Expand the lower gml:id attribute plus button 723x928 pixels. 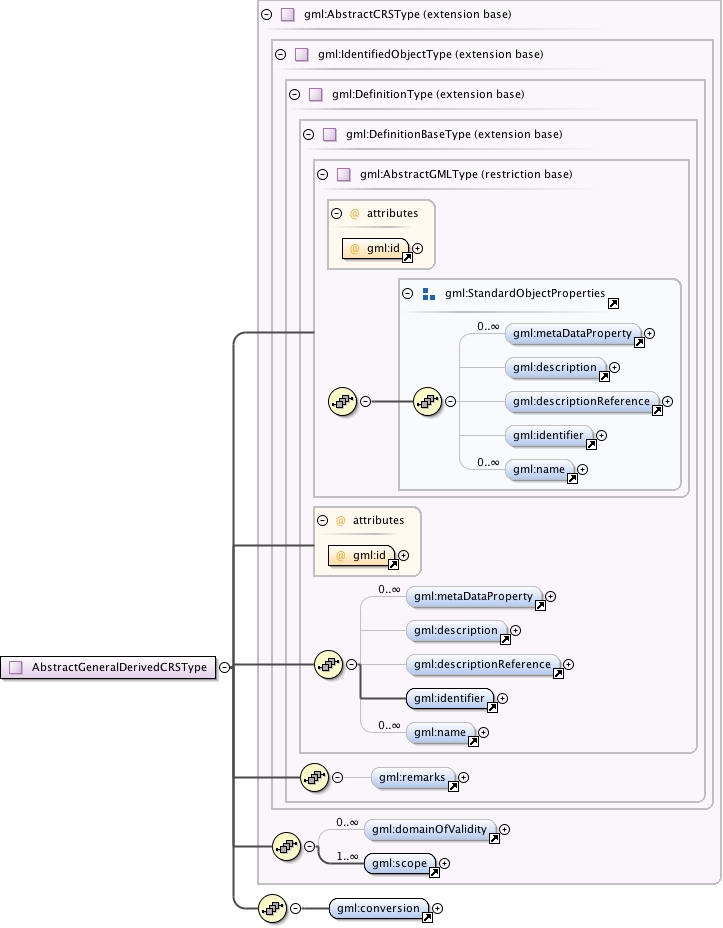(404, 556)
